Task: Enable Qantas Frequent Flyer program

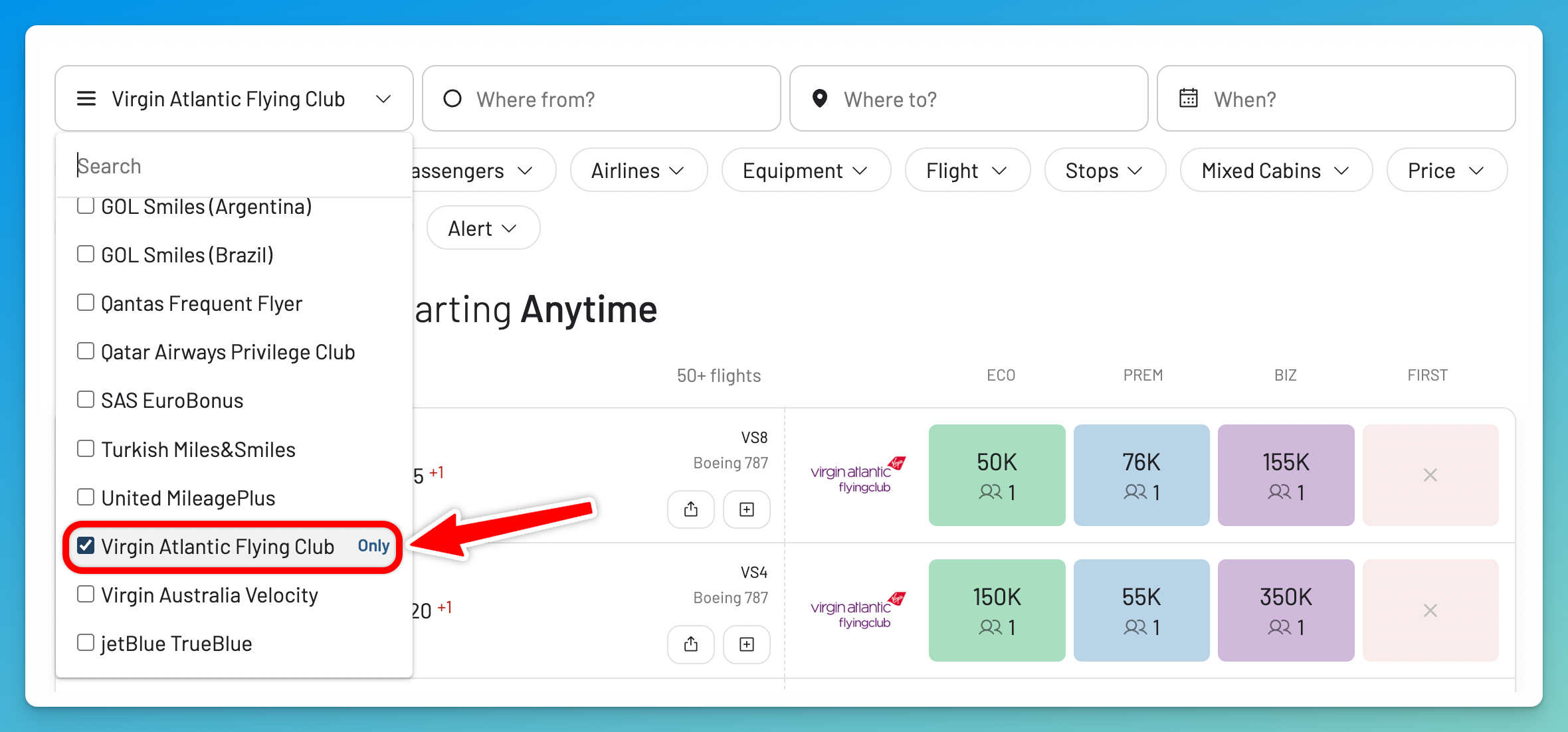Action: [86, 302]
